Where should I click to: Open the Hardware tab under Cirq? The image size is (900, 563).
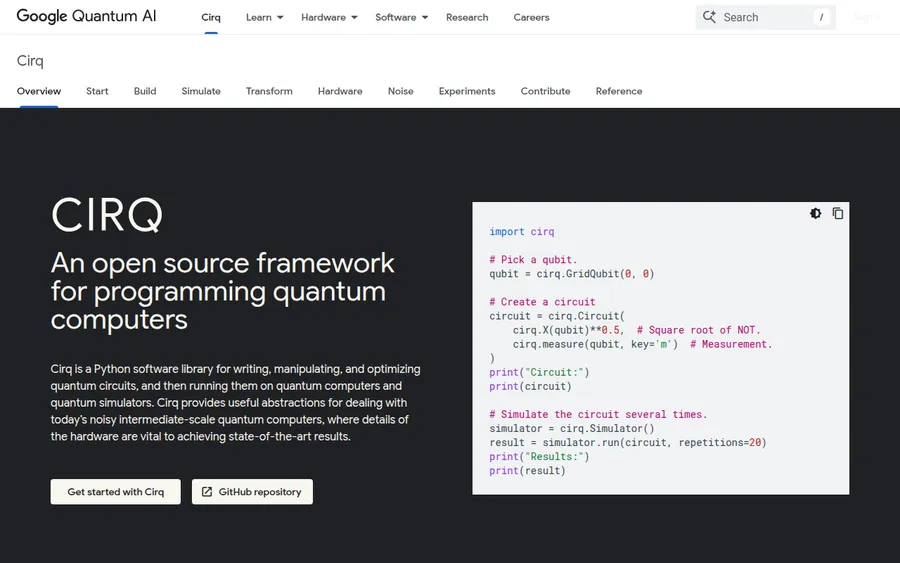pos(340,91)
